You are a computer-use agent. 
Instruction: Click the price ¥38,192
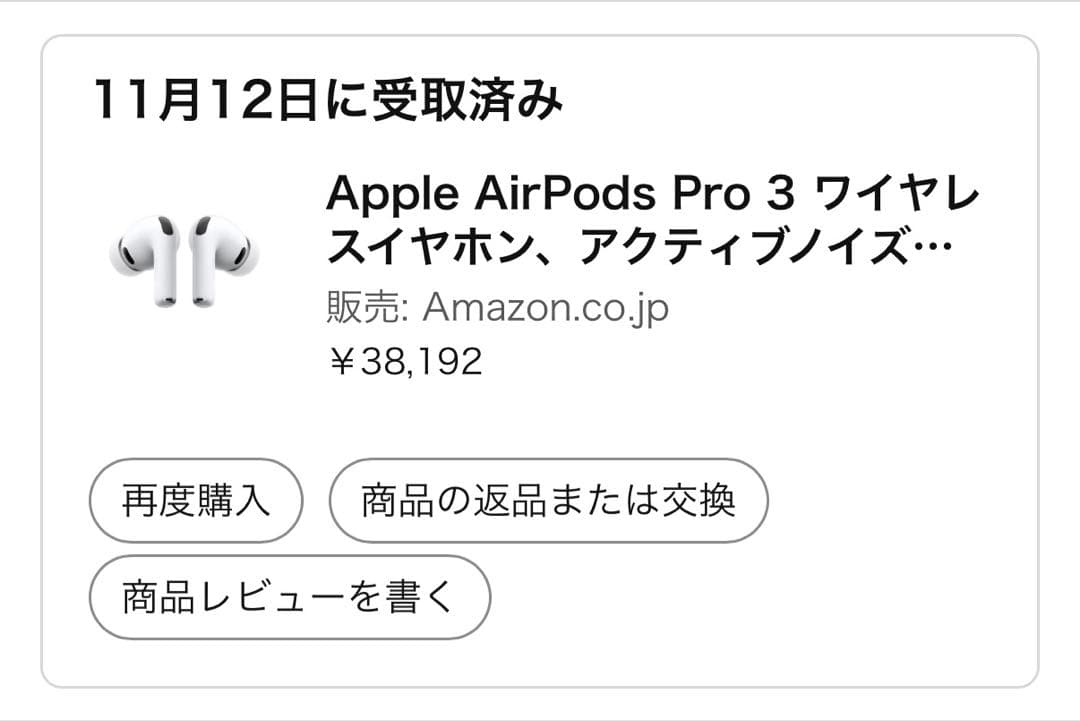pos(405,362)
